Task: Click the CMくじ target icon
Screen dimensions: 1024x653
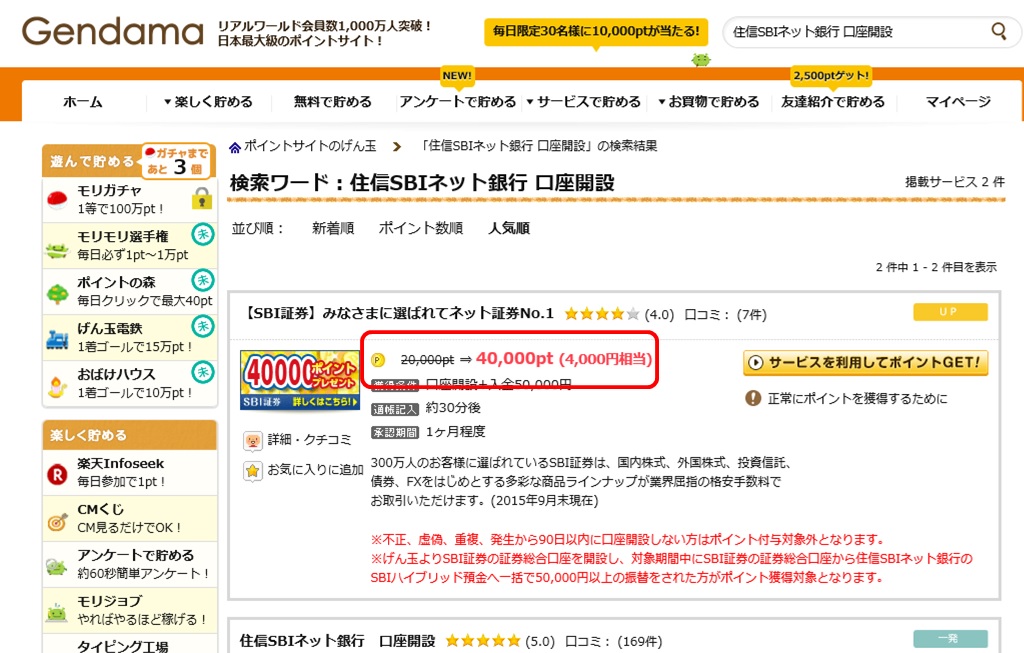Action: coord(57,522)
